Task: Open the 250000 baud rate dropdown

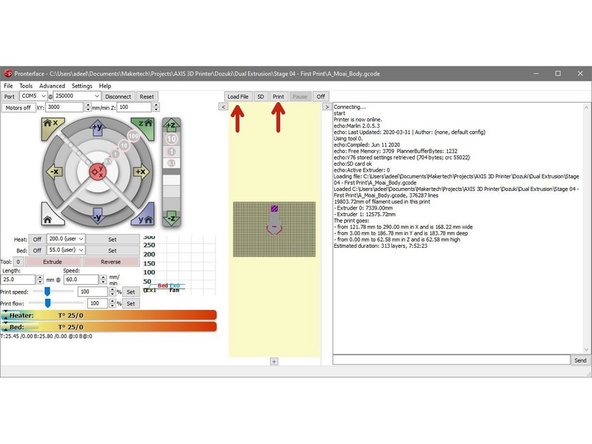Action: [x=77, y=96]
